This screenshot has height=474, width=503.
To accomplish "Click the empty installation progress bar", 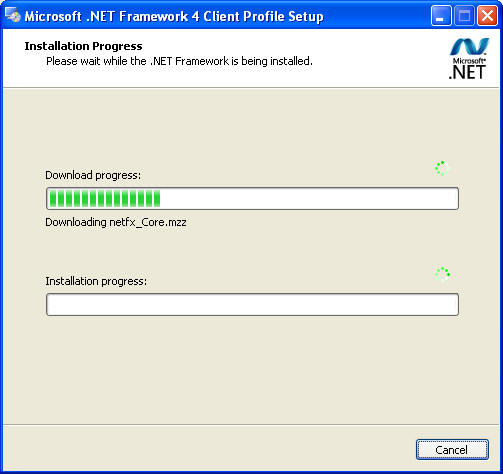I will [252, 304].
